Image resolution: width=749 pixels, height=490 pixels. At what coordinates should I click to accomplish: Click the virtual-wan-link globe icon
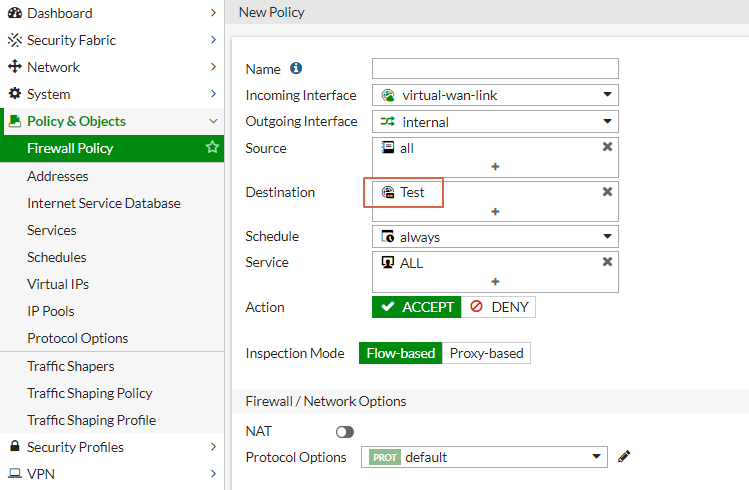(x=388, y=95)
